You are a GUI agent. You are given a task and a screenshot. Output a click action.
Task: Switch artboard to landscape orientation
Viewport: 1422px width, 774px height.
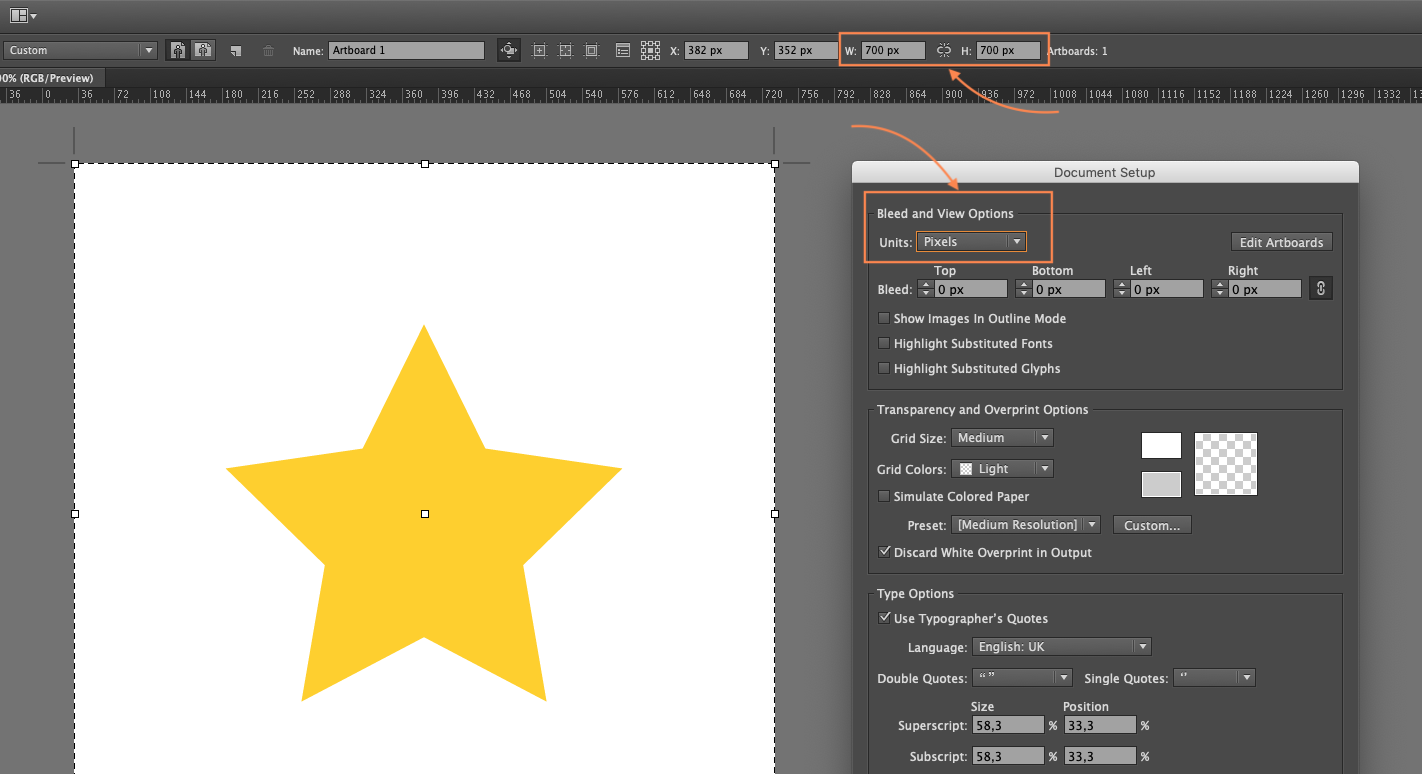click(x=203, y=50)
